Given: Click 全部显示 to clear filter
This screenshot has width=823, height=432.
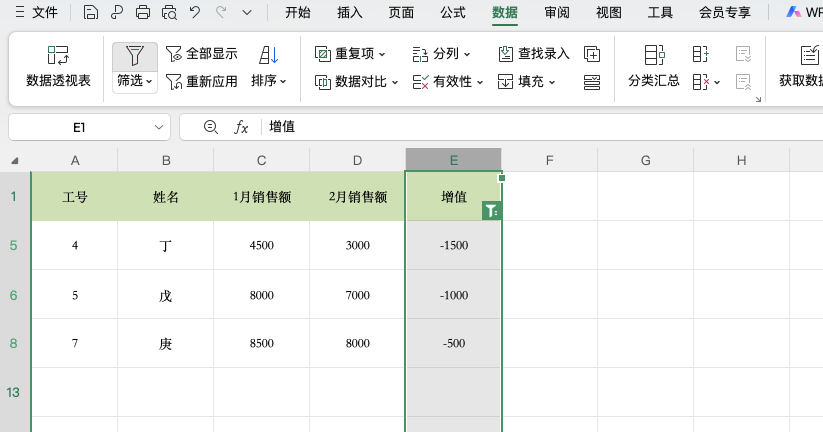Looking at the screenshot, I should tap(202, 54).
